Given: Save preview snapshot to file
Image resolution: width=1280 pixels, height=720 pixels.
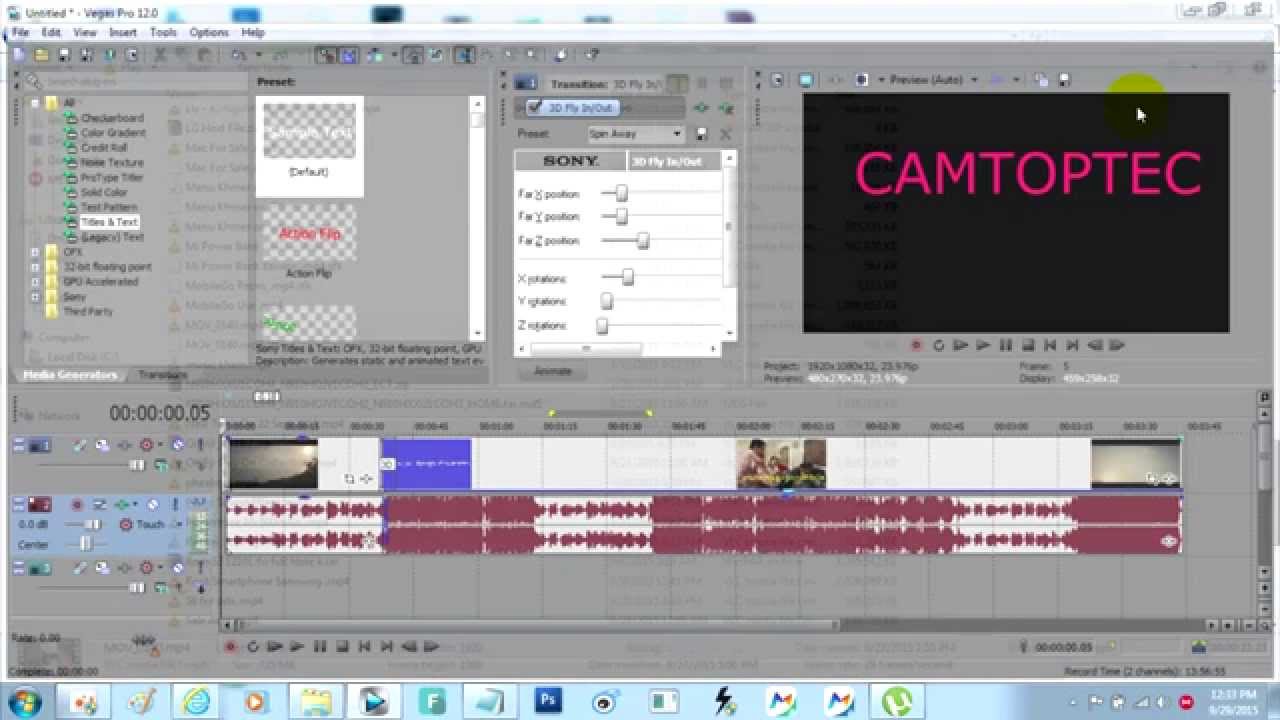Looking at the screenshot, I should [1064, 80].
